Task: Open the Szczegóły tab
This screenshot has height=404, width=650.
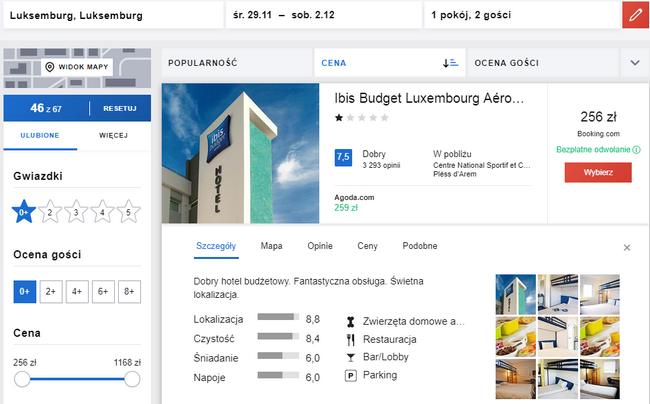Action: [x=216, y=246]
